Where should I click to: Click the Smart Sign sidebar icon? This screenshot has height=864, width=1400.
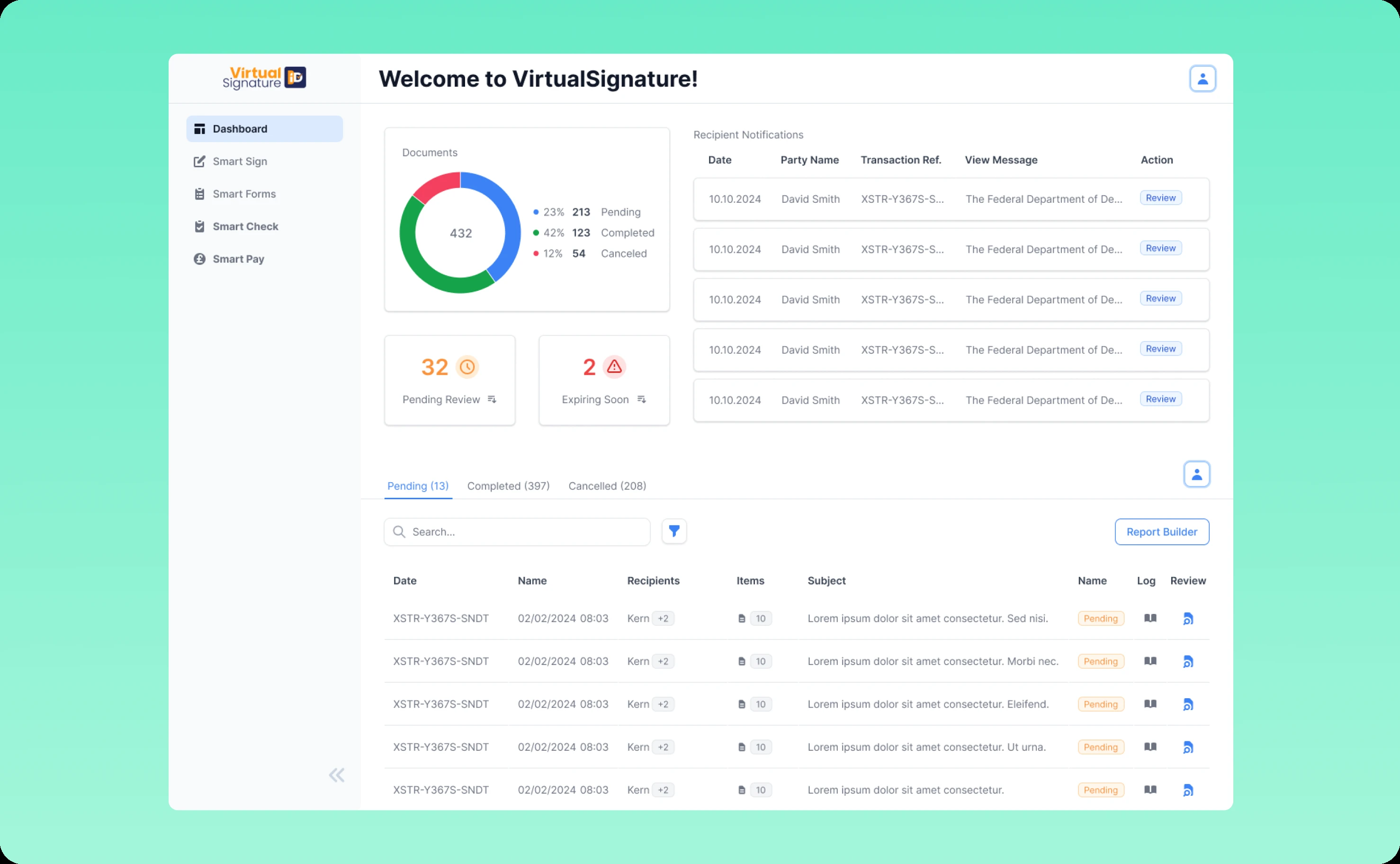tap(199, 162)
